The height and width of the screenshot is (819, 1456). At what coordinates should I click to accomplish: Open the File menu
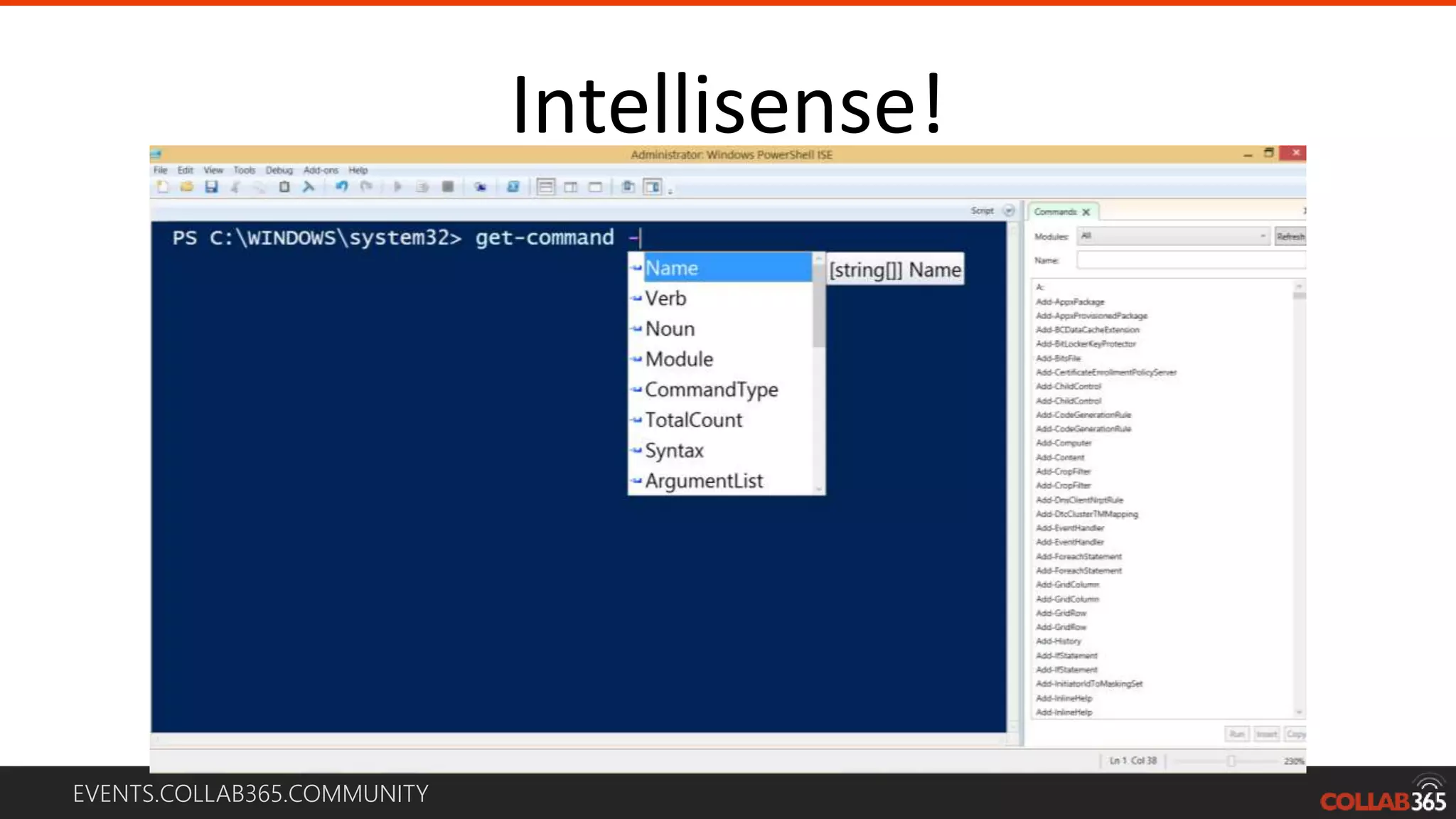(161, 170)
